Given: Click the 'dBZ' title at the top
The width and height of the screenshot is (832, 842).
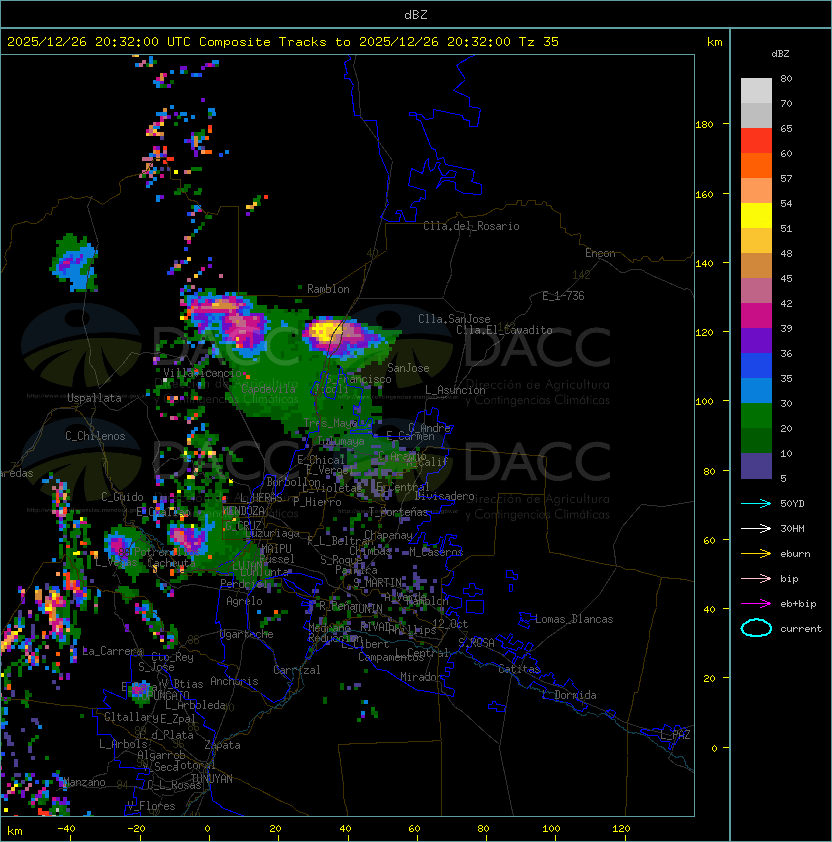Looking at the screenshot, I should pyautogui.click(x=416, y=14).
